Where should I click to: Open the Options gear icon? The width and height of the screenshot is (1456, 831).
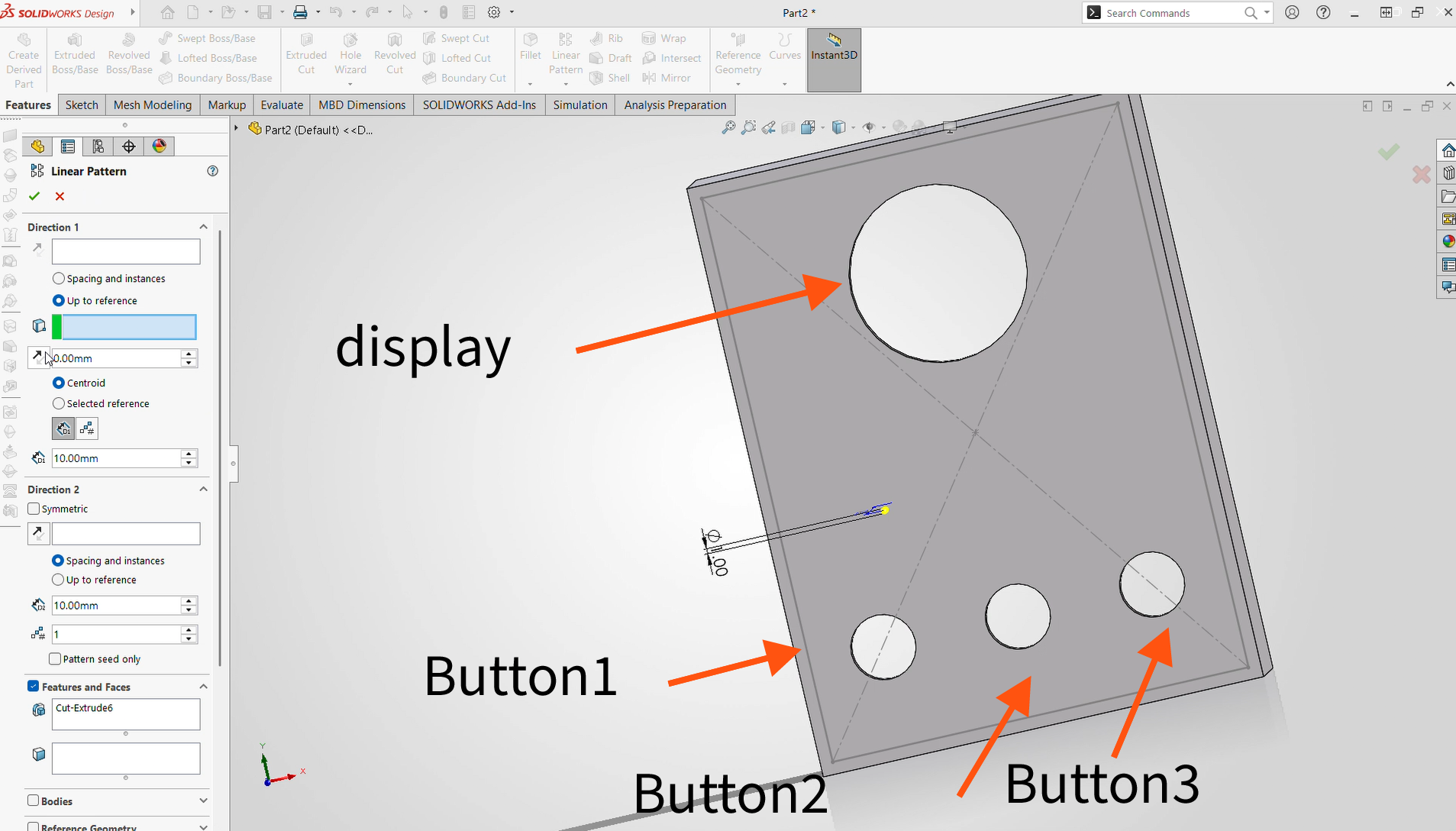pos(494,12)
